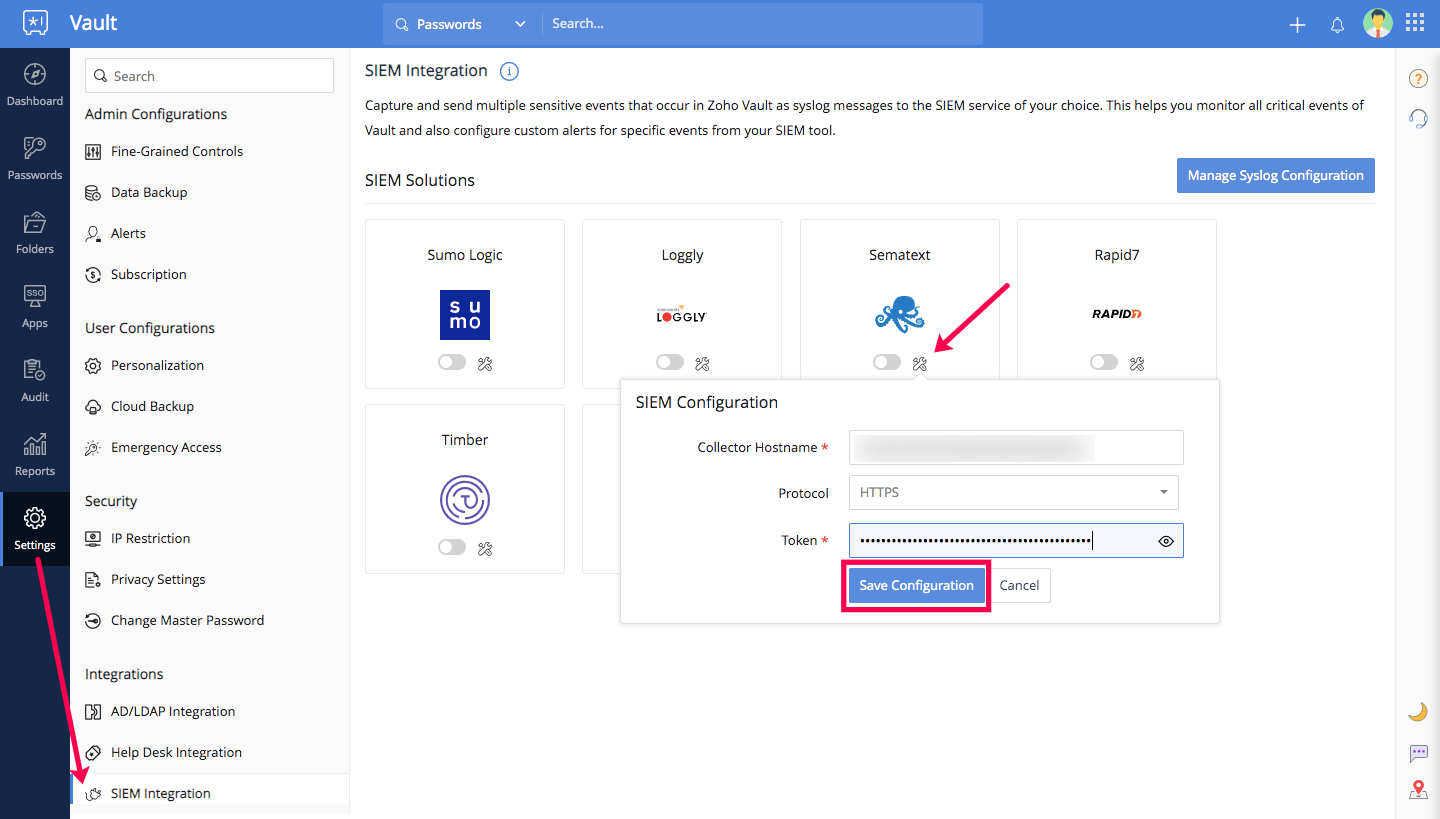
Task: Click the Collector Hostname input field
Action: pyautogui.click(x=1015, y=448)
